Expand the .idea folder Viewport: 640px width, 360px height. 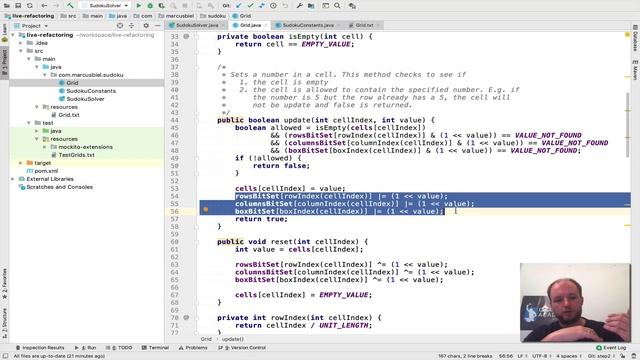click(21, 43)
